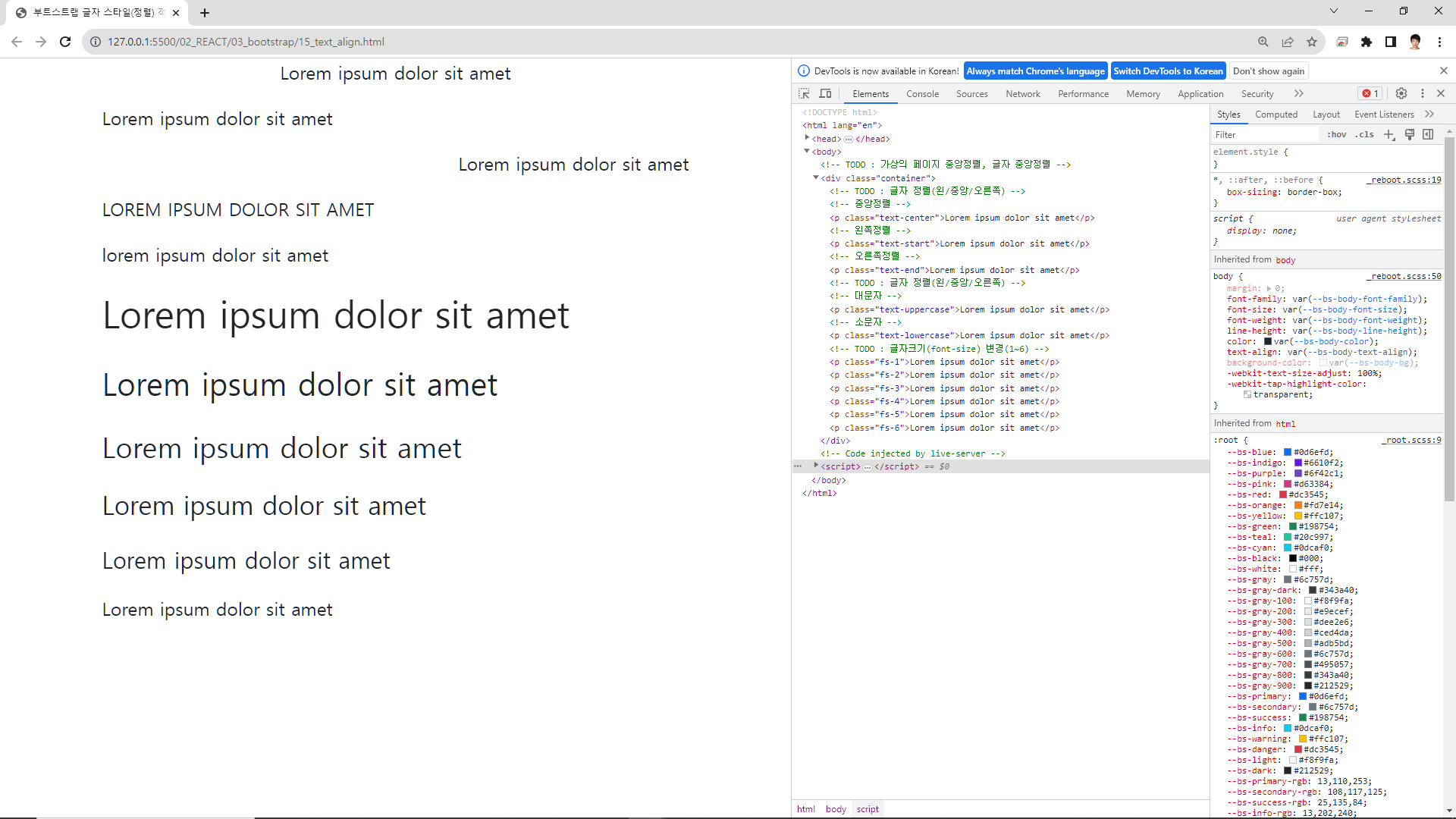The height and width of the screenshot is (819, 1456).
Task: Click Switch DevTools to Korean button
Action: [1168, 71]
